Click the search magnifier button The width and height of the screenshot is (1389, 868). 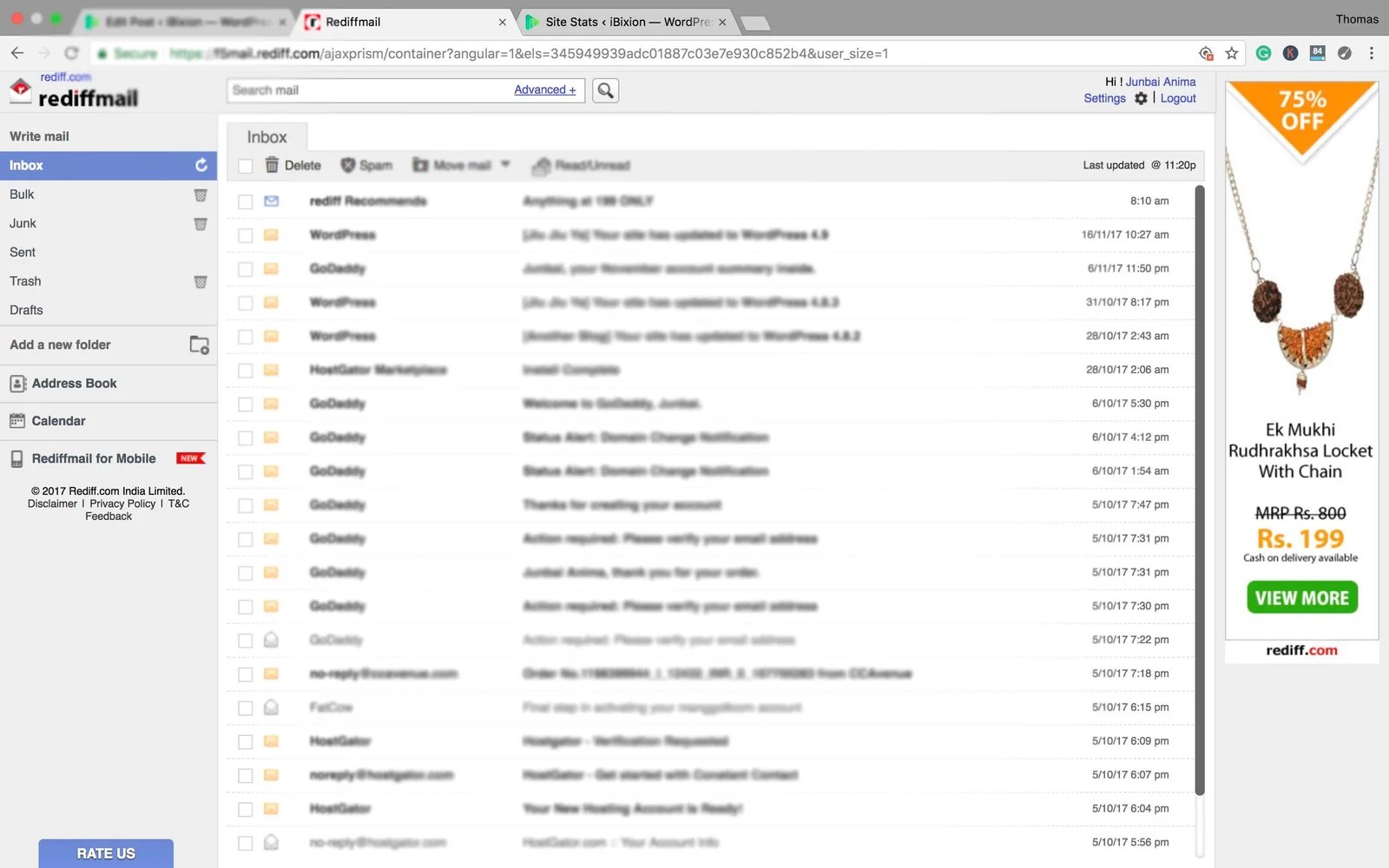coord(605,90)
